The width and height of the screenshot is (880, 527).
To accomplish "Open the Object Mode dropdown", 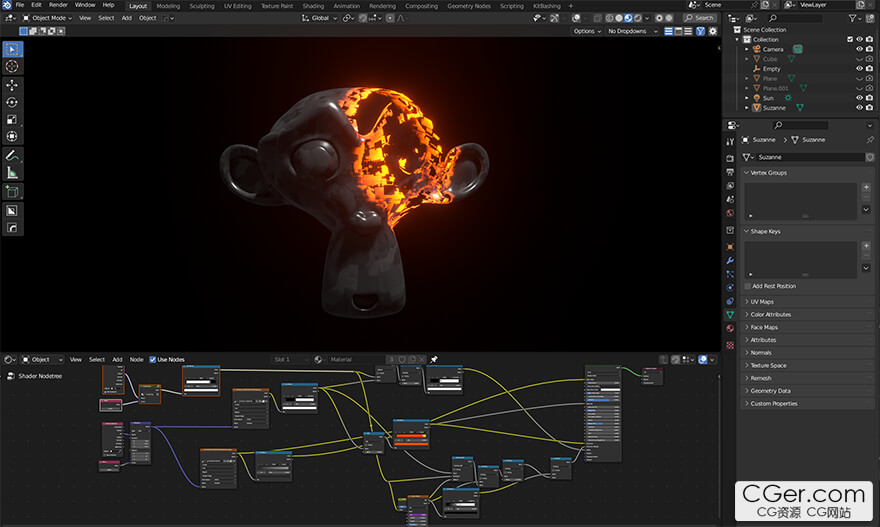I will [x=47, y=18].
